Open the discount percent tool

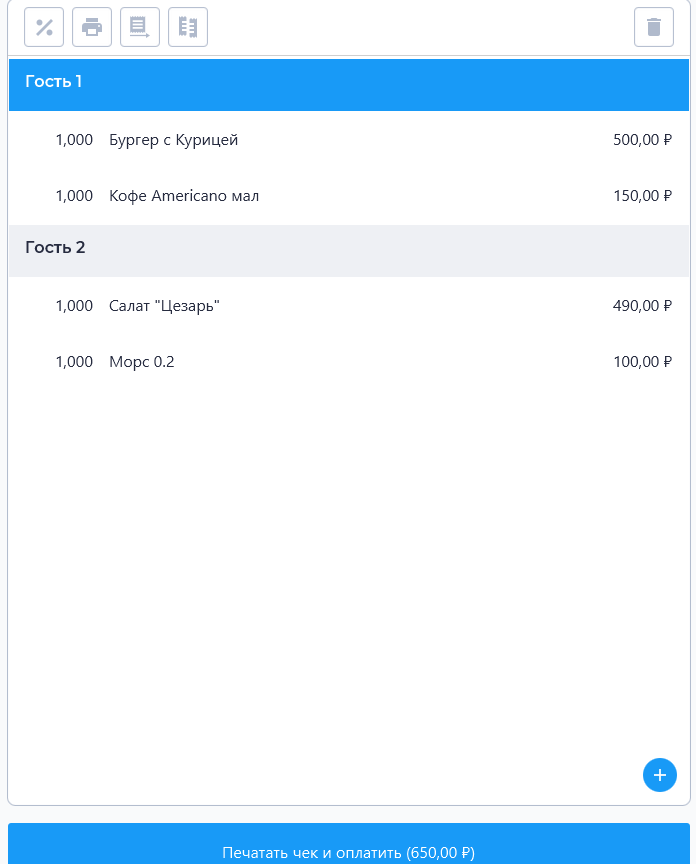click(44, 27)
